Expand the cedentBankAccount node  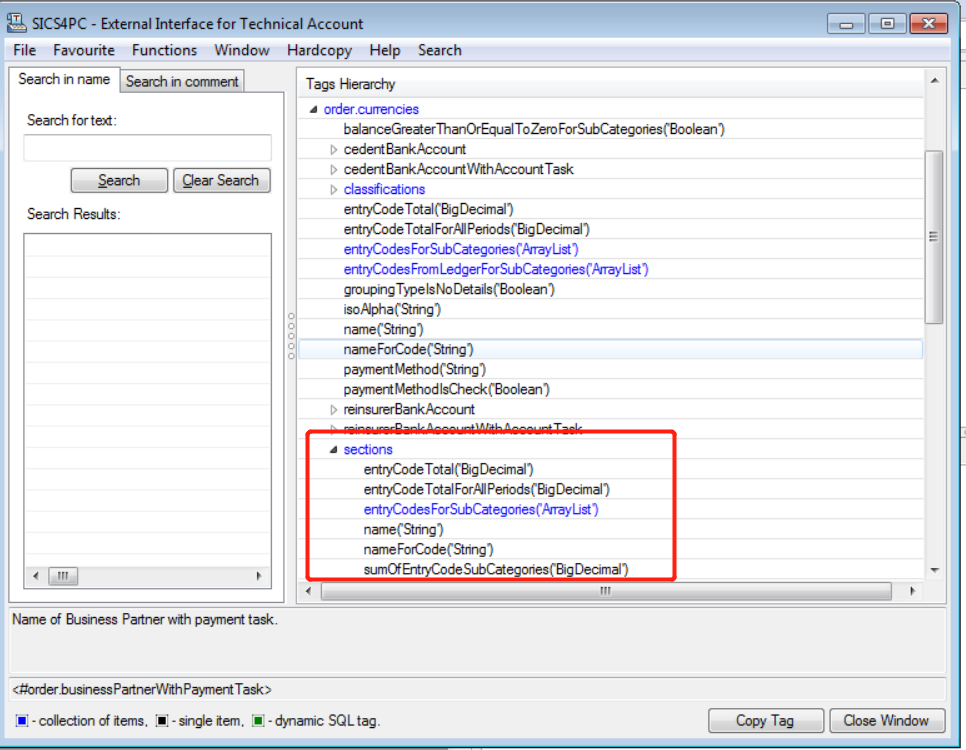[334, 150]
